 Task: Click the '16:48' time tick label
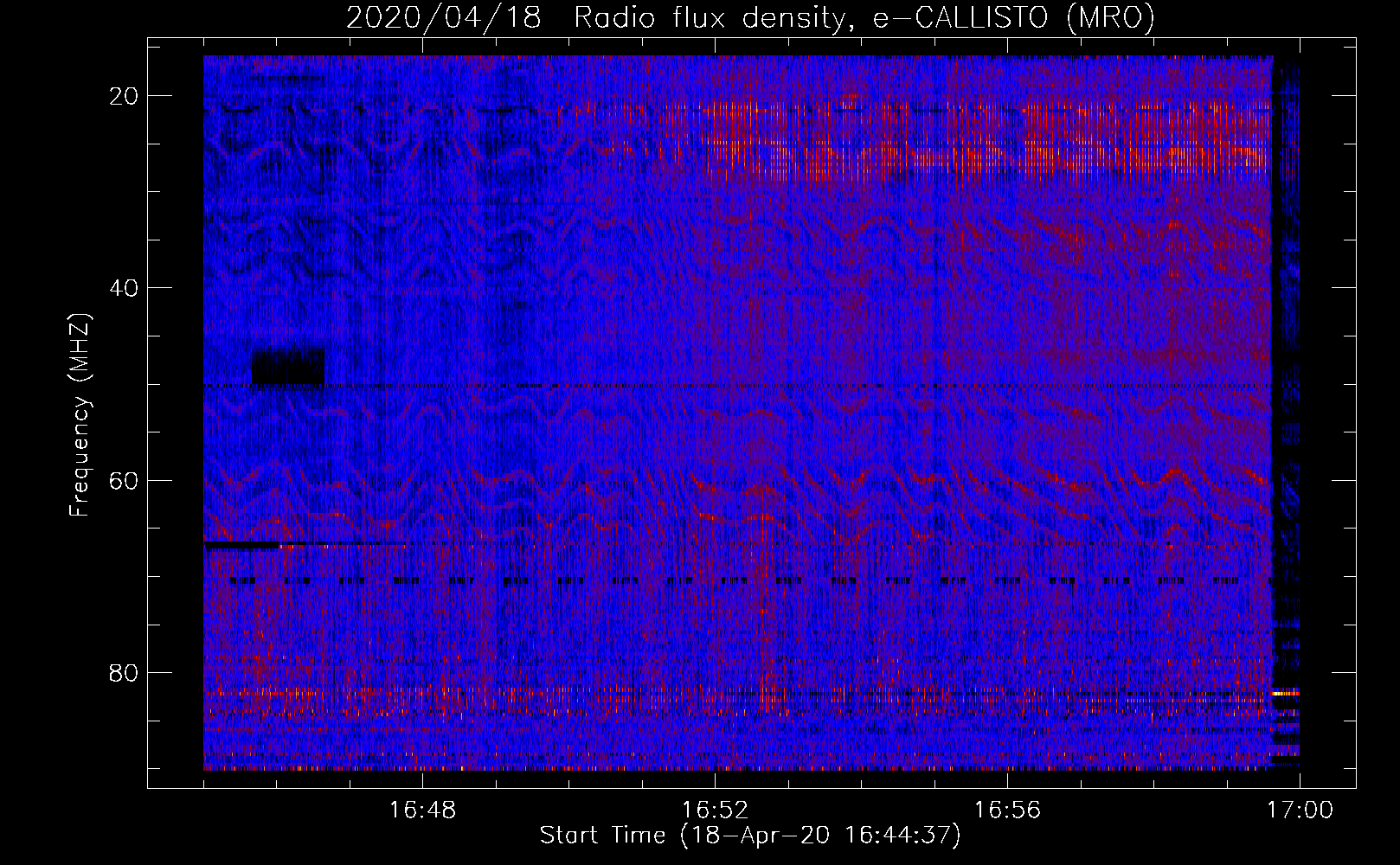pyautogui.click(x=422, y=811)
